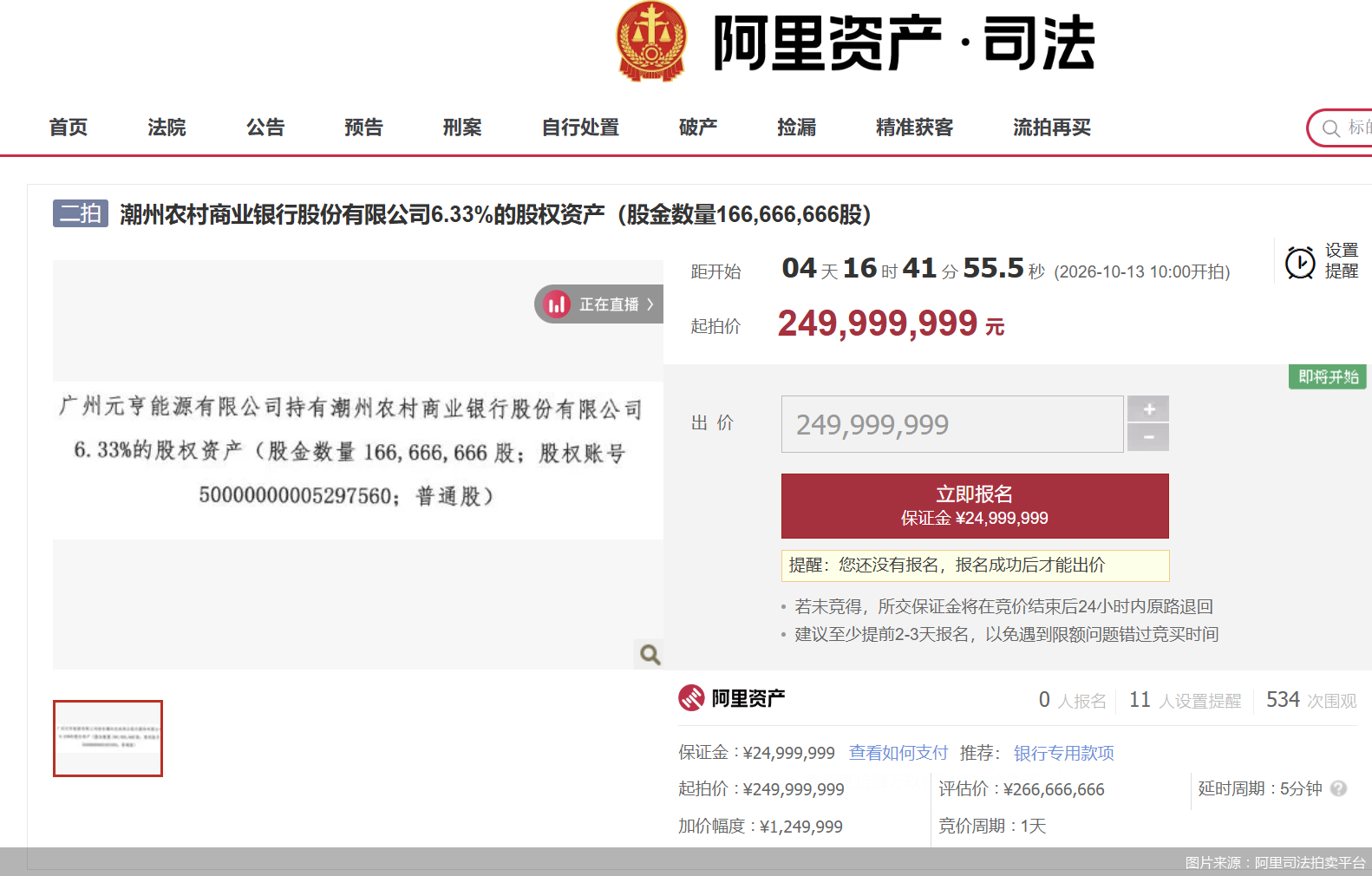
Task: Increase bid with the plus button
Action: click(x=1148, y=409)
